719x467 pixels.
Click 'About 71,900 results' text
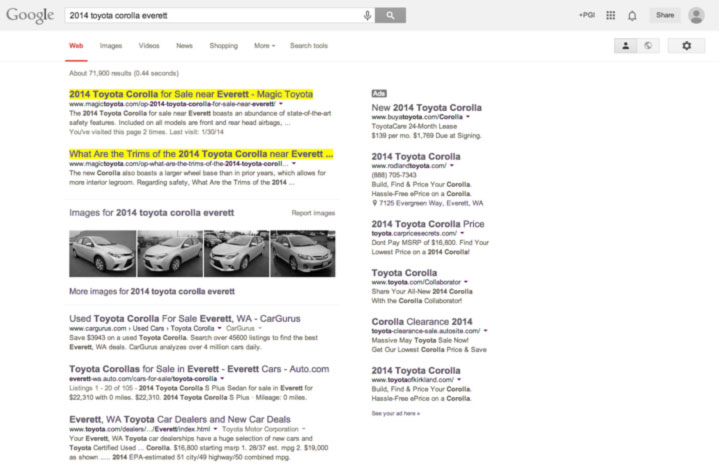(x=124, y=73)
